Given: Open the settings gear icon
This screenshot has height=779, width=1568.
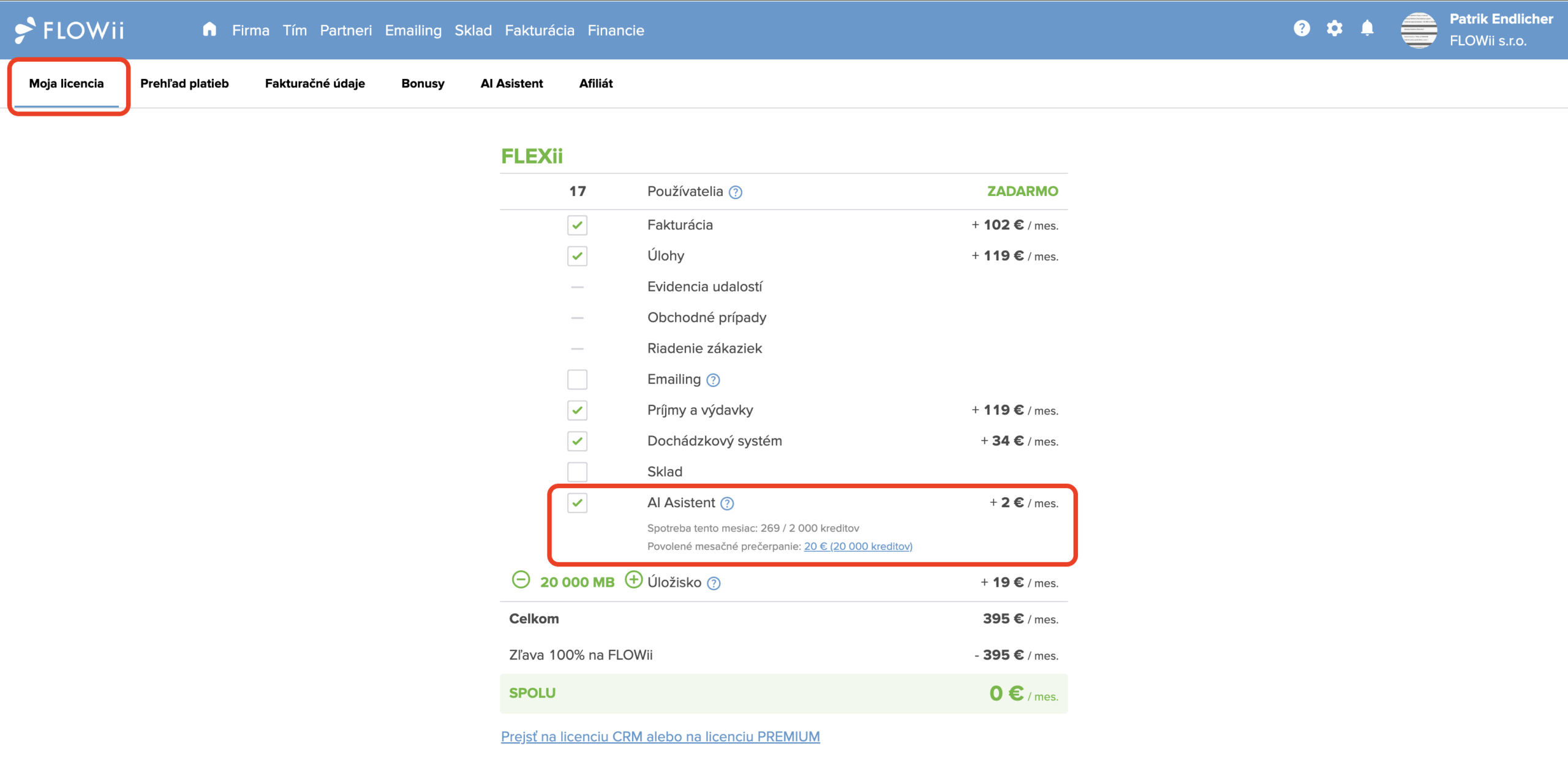Looking at the screenshot, I should pos(1335,28).
